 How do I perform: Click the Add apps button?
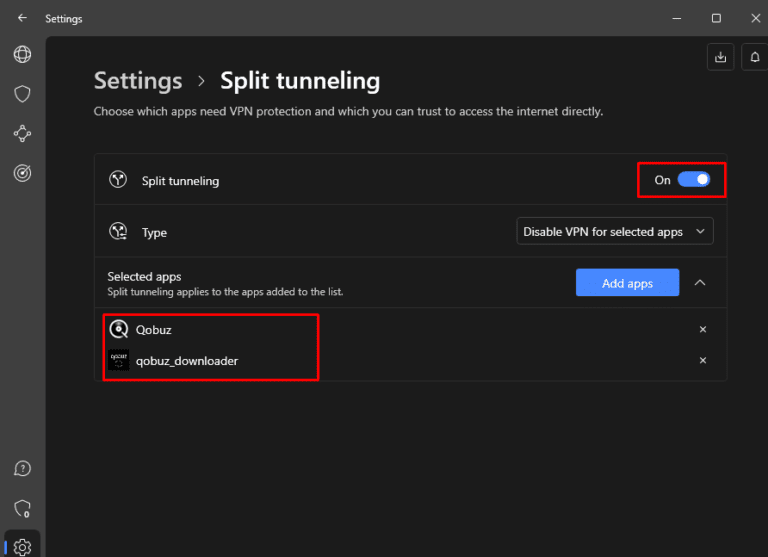[x=627, y=283]
